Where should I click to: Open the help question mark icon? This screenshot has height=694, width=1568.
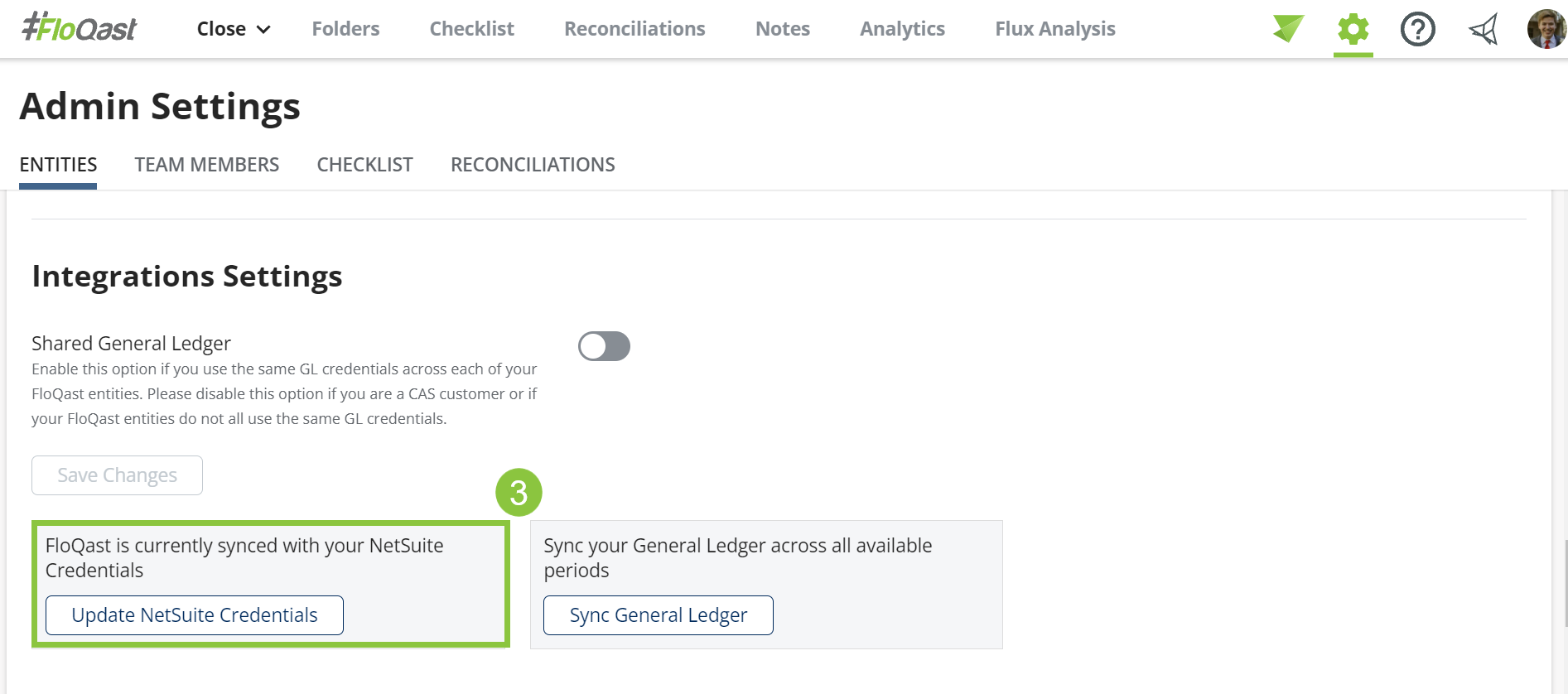(x=1417, y=30)
